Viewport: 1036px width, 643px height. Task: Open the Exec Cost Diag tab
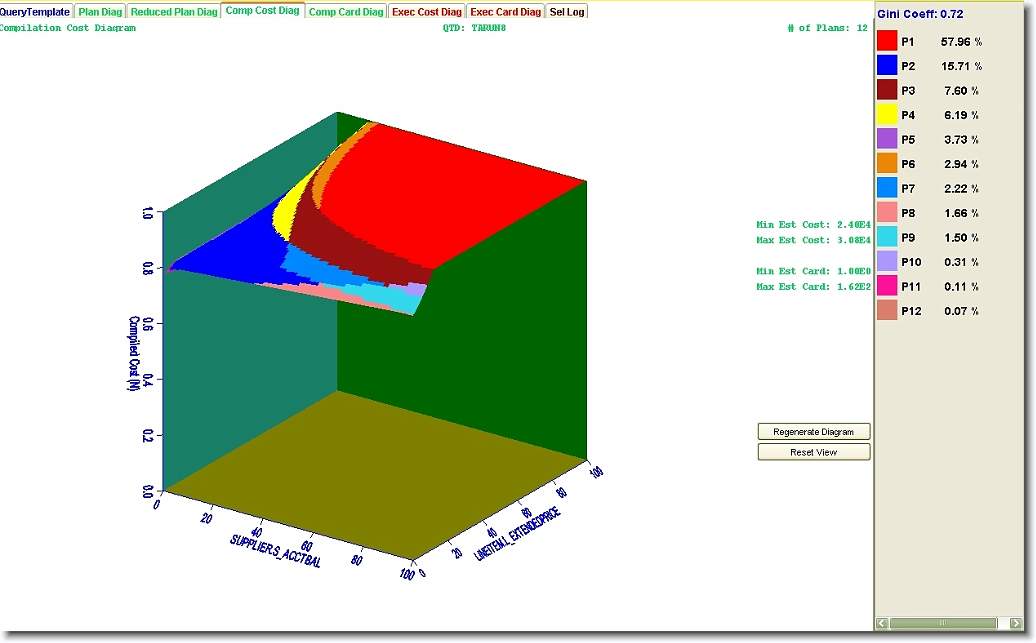pyautogui.click(x=427, y=12)
